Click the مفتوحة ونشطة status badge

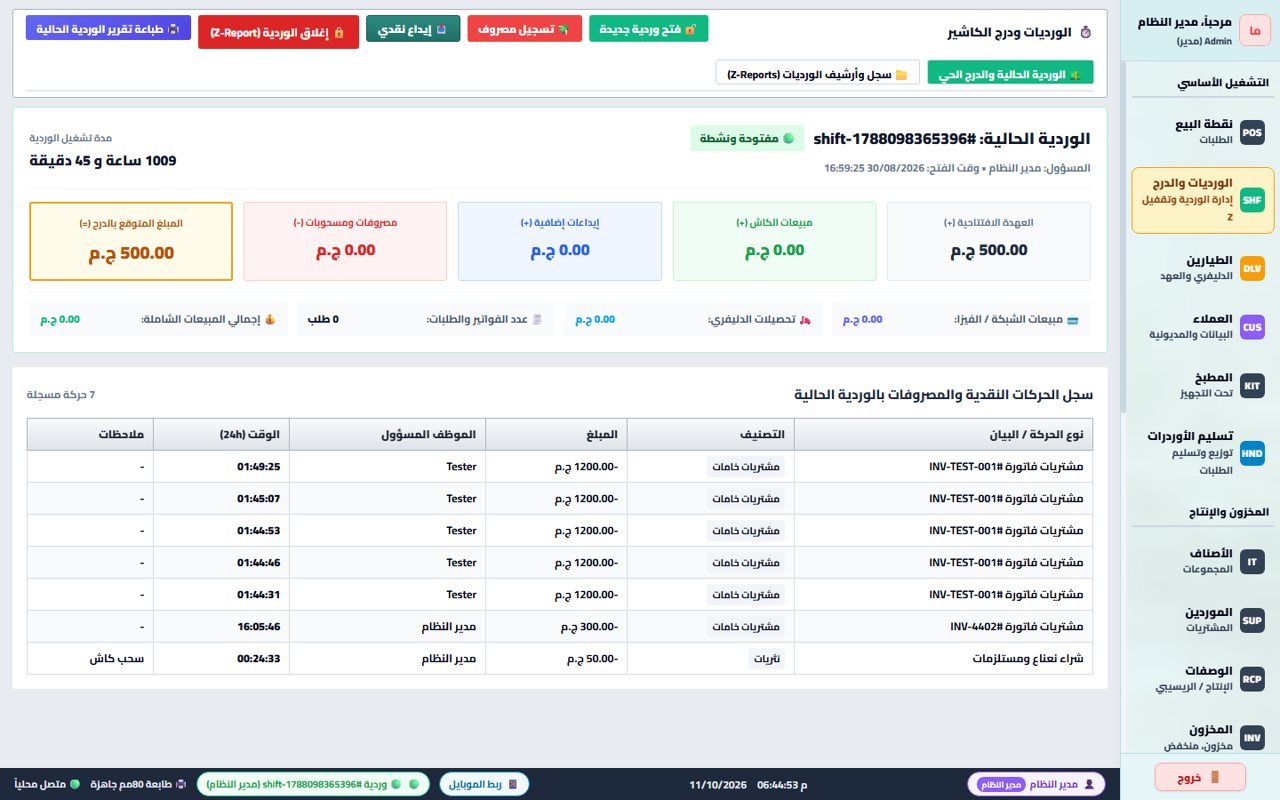[747, 139]
